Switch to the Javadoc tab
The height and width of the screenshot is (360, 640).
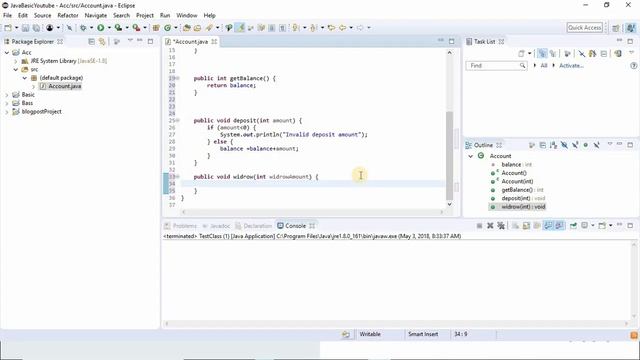pyautogui.click(x=216, y=226)
